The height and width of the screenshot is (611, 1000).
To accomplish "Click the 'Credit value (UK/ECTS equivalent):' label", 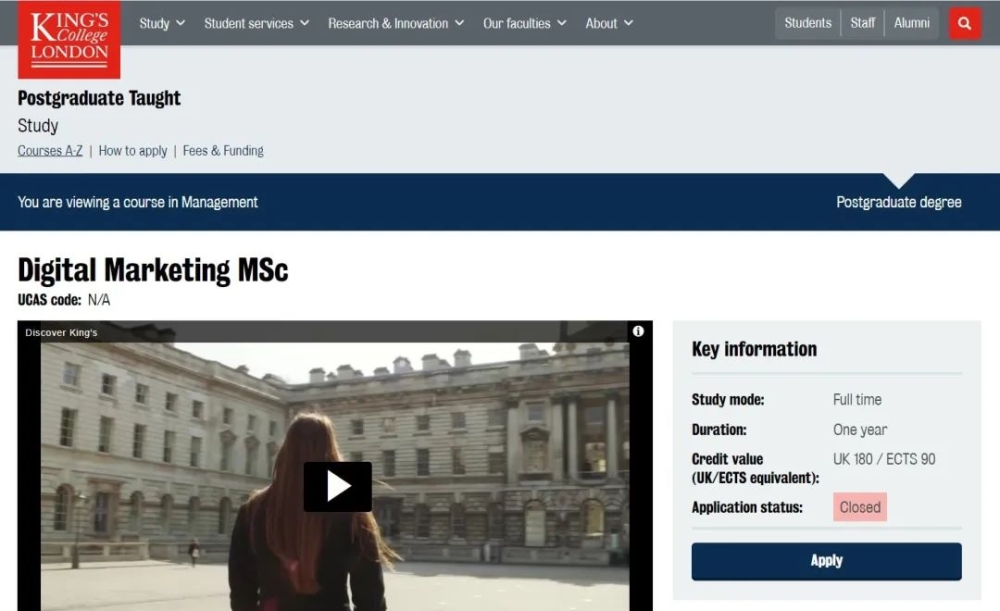I will (x=755, y=469).
